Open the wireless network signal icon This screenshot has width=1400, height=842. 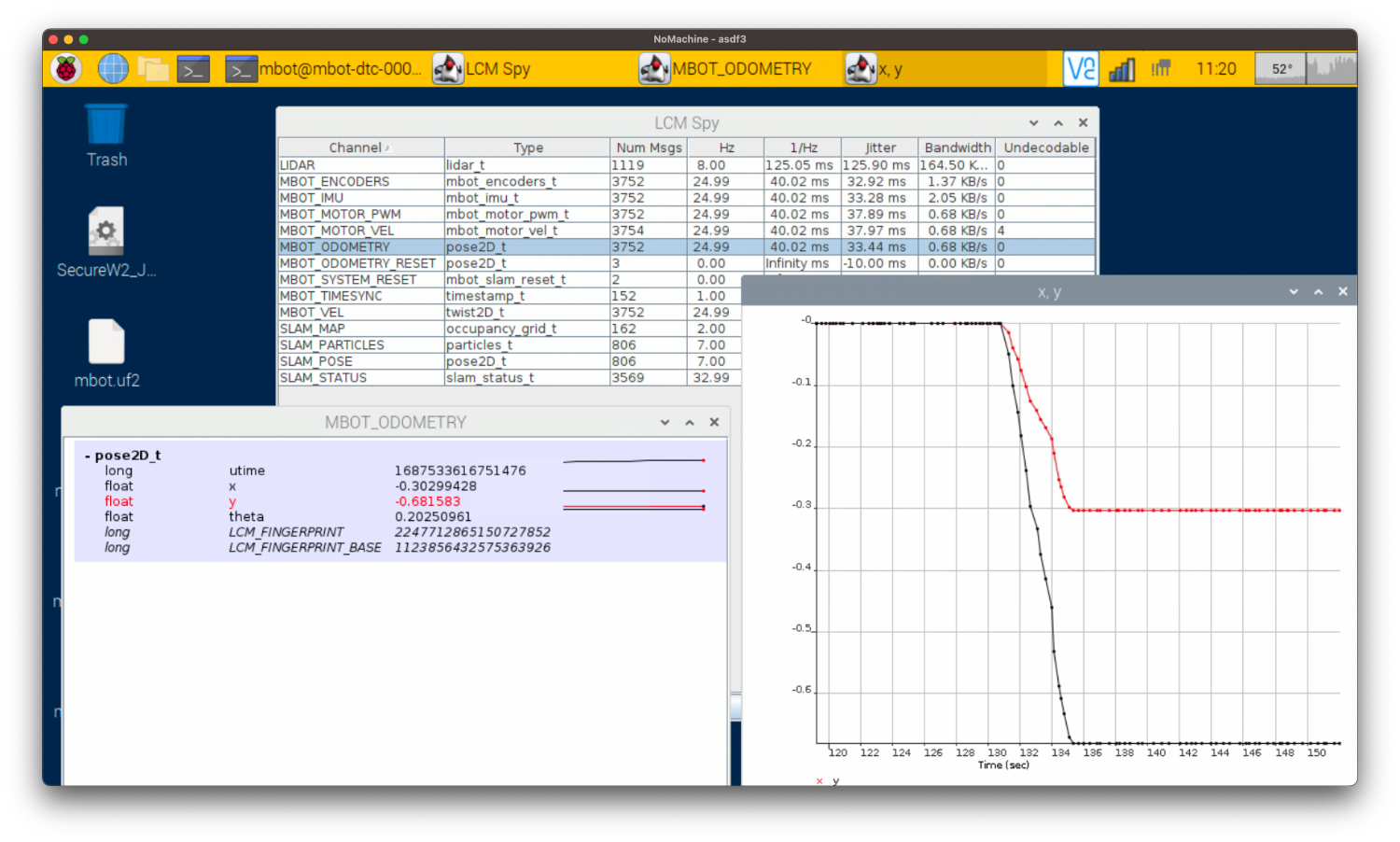(1122, 69)
